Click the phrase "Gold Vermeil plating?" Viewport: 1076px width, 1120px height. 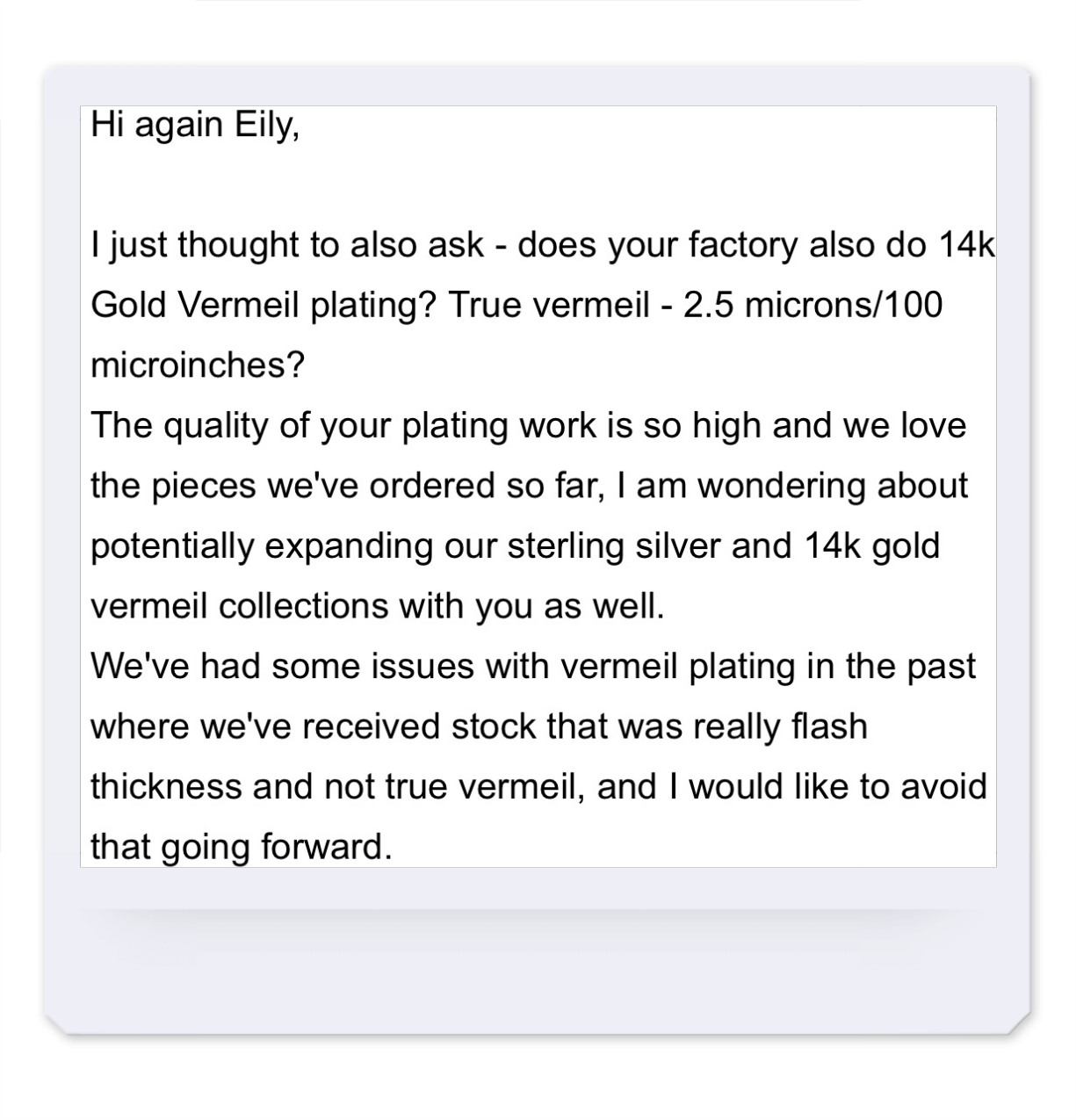pos(264,305)
